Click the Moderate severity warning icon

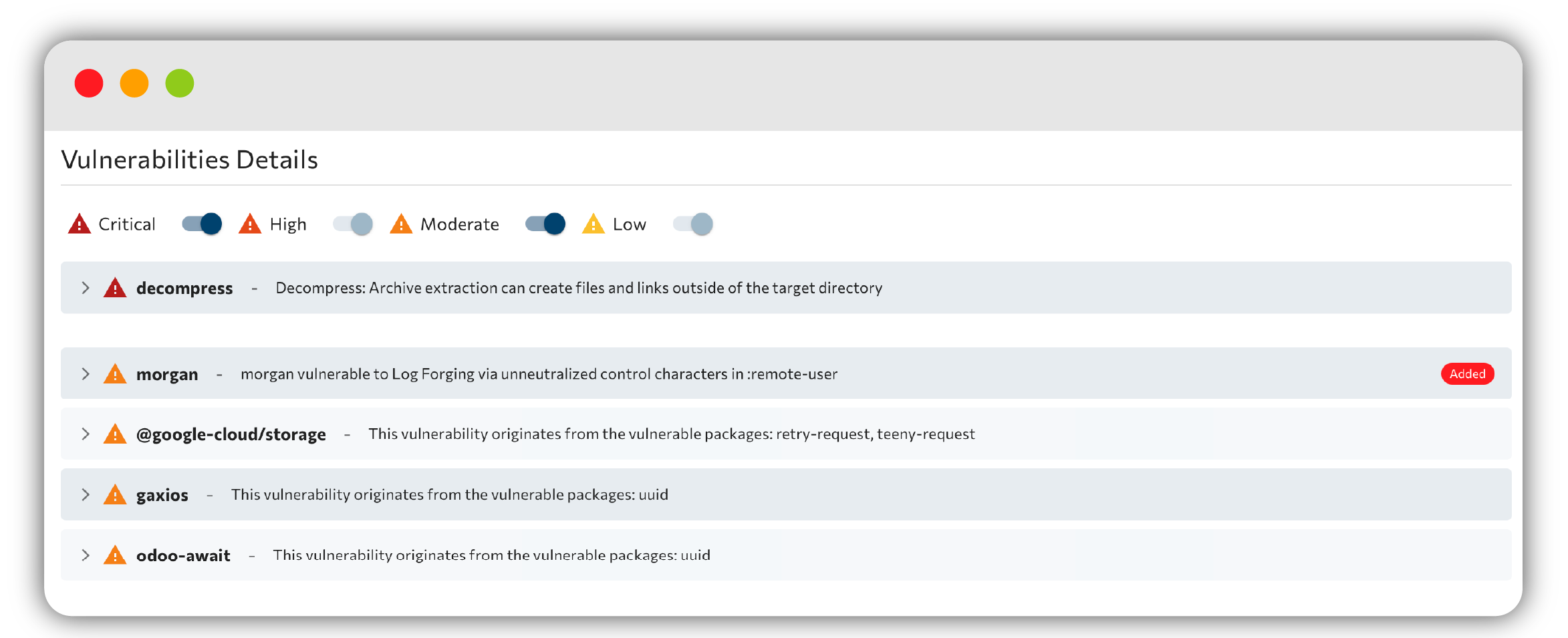click(401, 224)
